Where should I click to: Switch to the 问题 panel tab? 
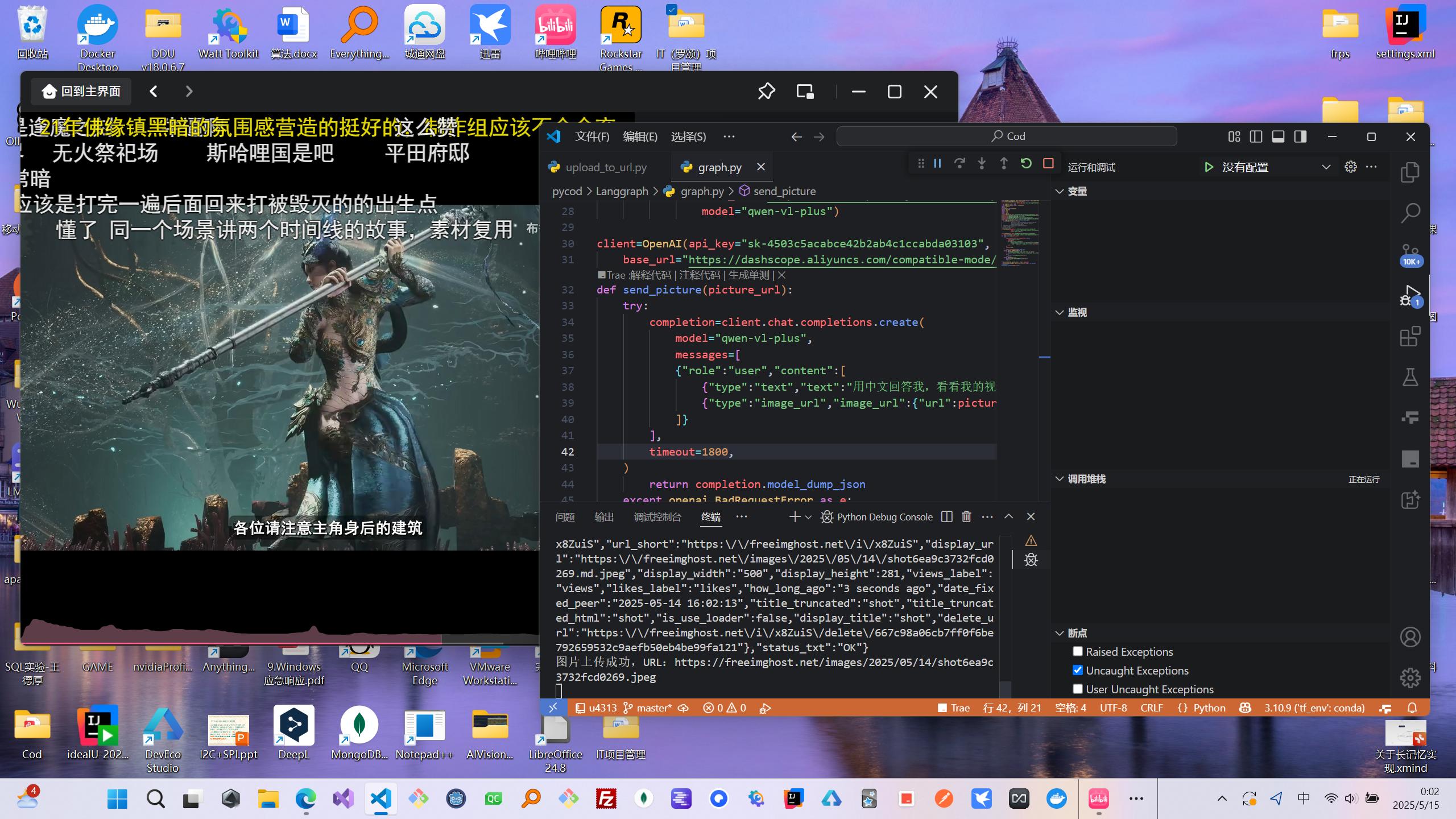pos(565,516)
